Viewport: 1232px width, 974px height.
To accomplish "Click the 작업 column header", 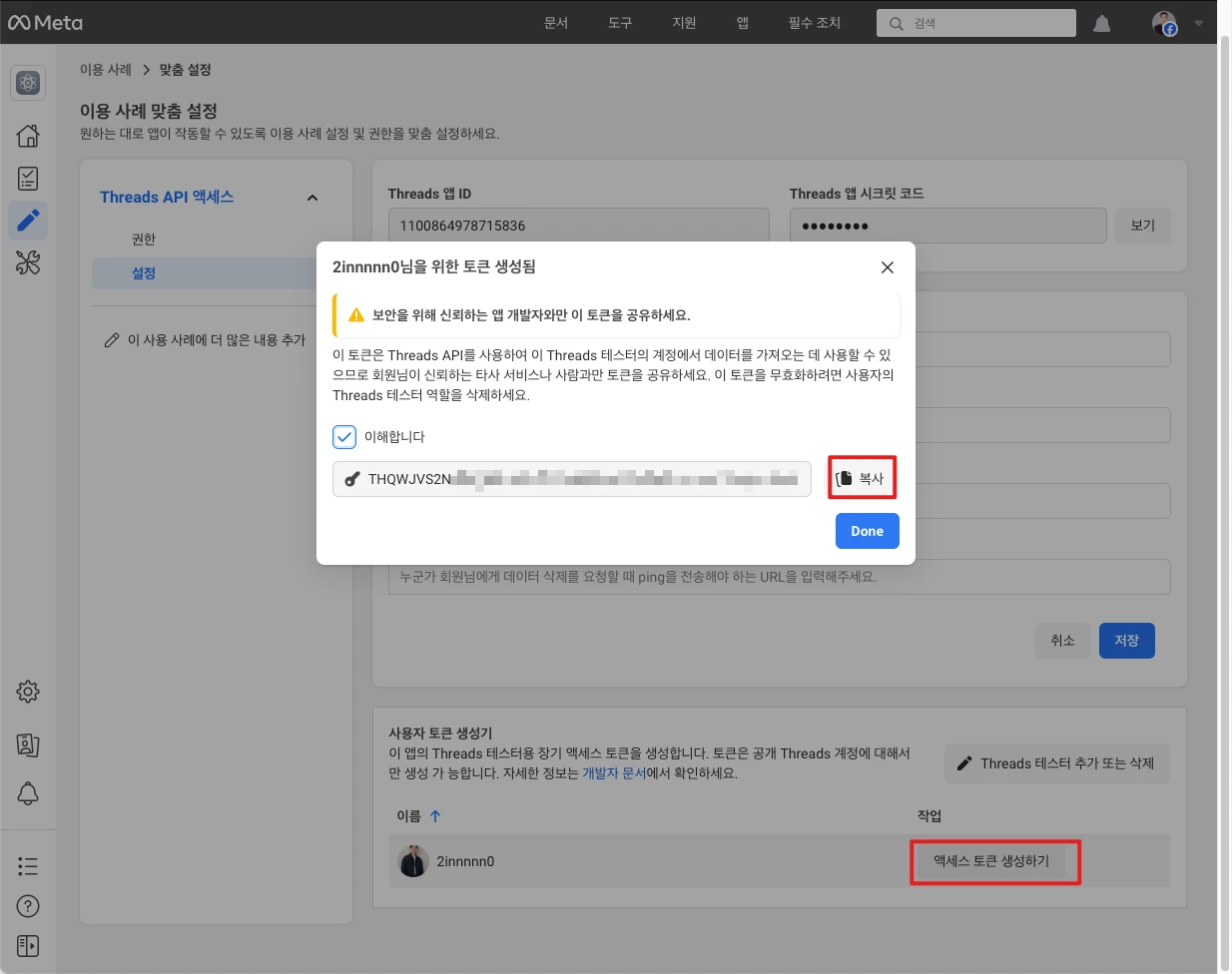I will [x=929, y=816].
